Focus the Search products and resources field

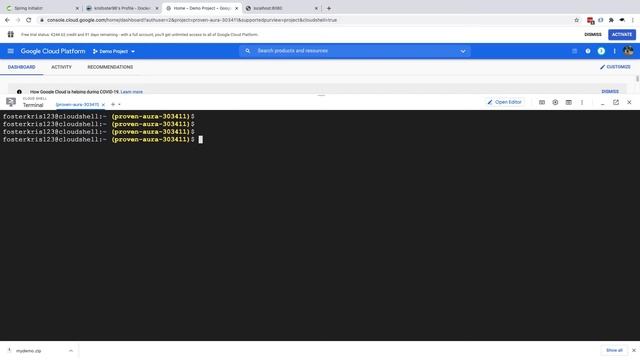pyautogui.click(x=355, y=51)
